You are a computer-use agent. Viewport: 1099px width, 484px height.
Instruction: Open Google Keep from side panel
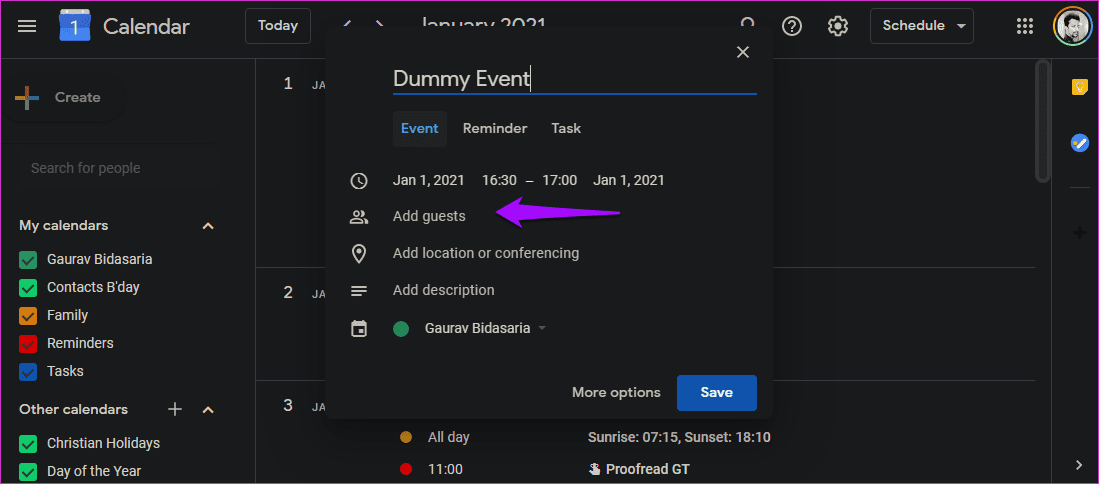1079,87
